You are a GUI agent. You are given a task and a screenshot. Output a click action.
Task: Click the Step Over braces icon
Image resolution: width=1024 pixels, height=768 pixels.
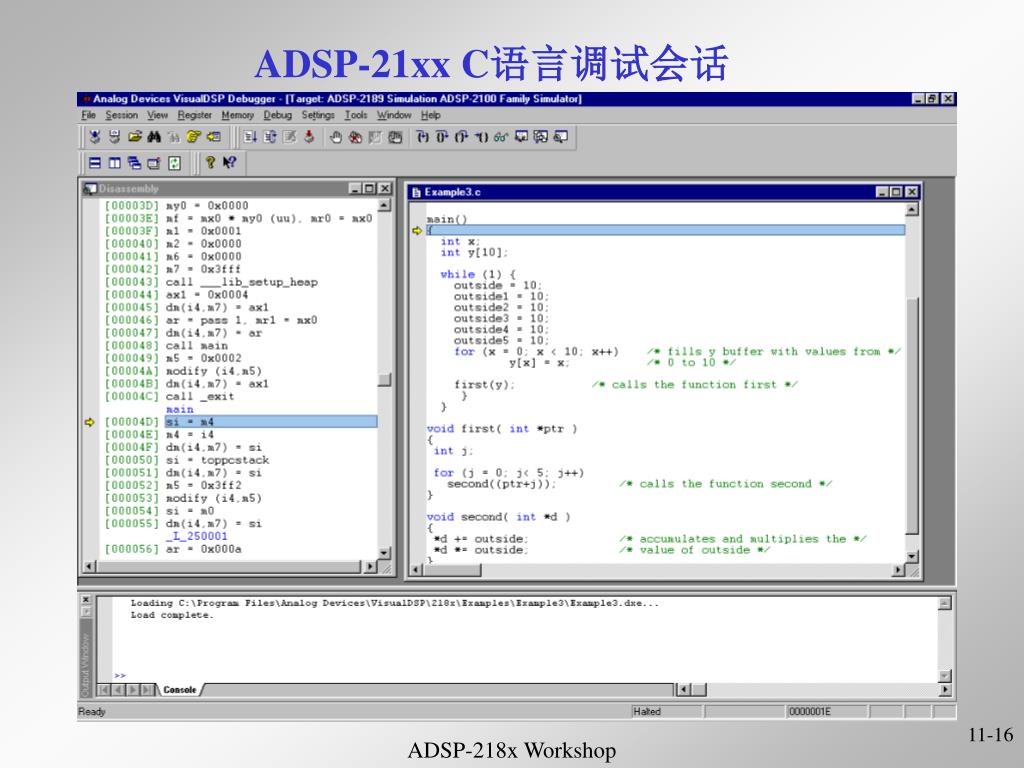tap(442, 137)
